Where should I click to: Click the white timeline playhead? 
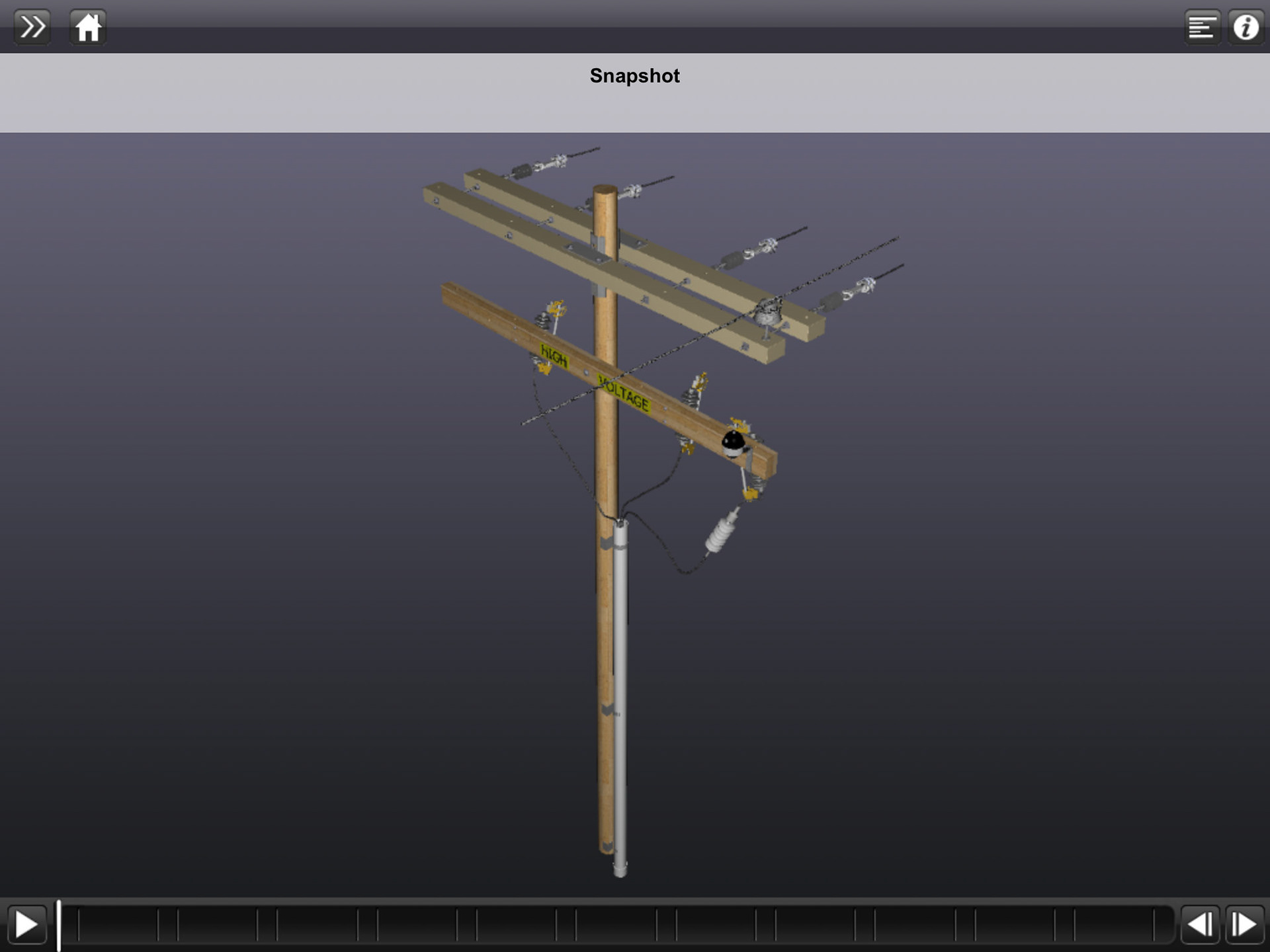[x=59, y=924]
